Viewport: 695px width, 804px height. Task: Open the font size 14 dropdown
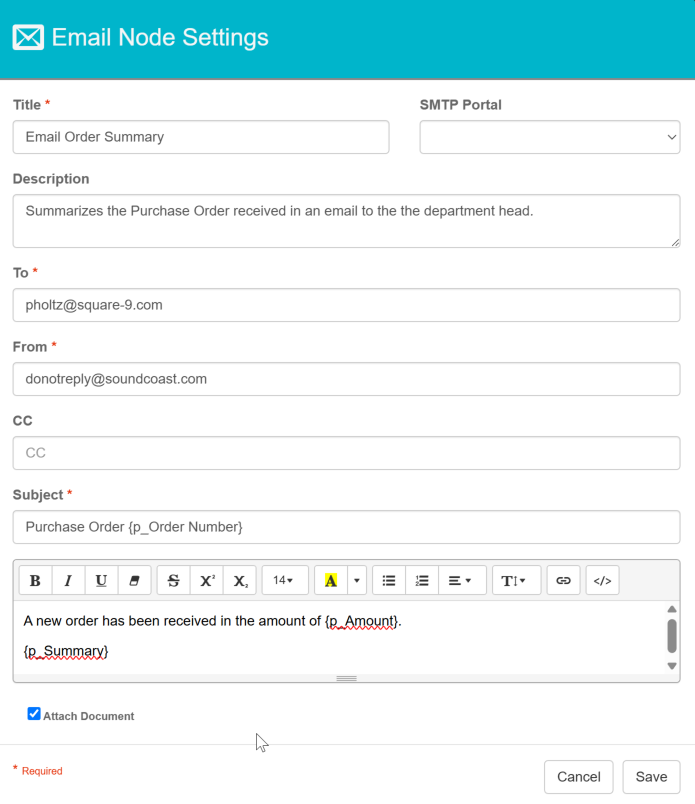point(284,581)
